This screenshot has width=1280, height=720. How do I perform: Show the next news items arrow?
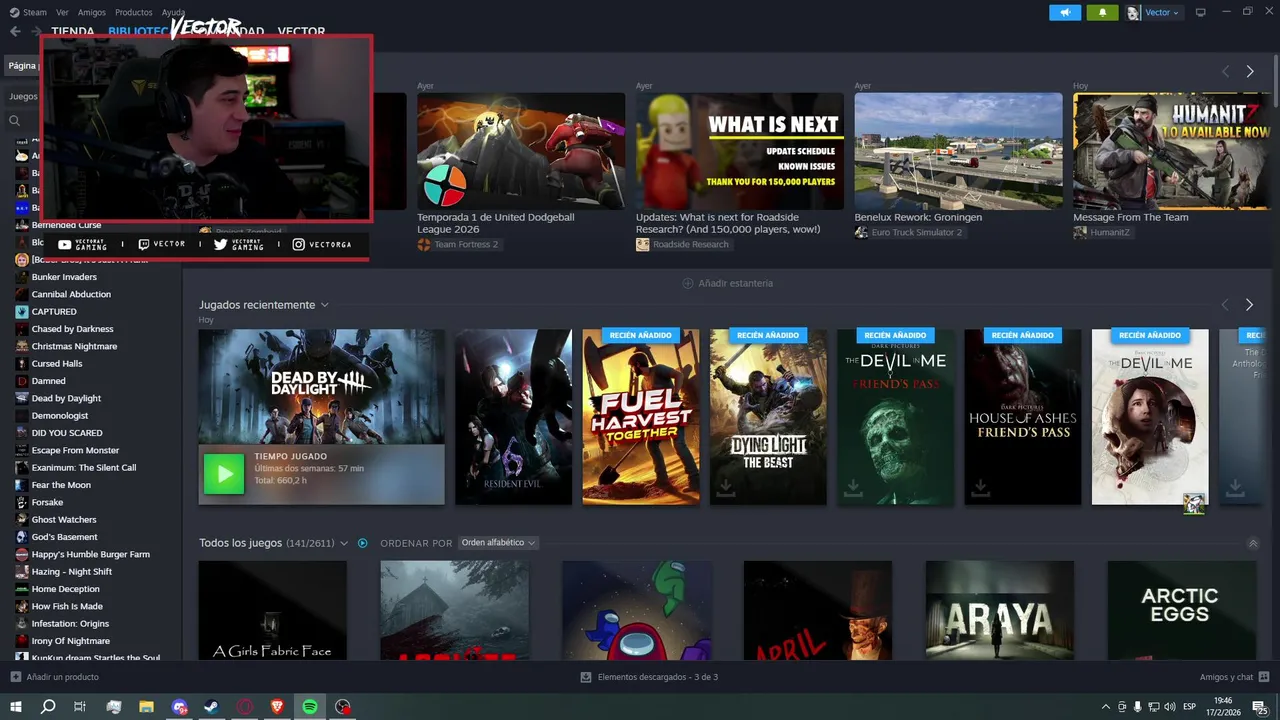pos(1250,72)
